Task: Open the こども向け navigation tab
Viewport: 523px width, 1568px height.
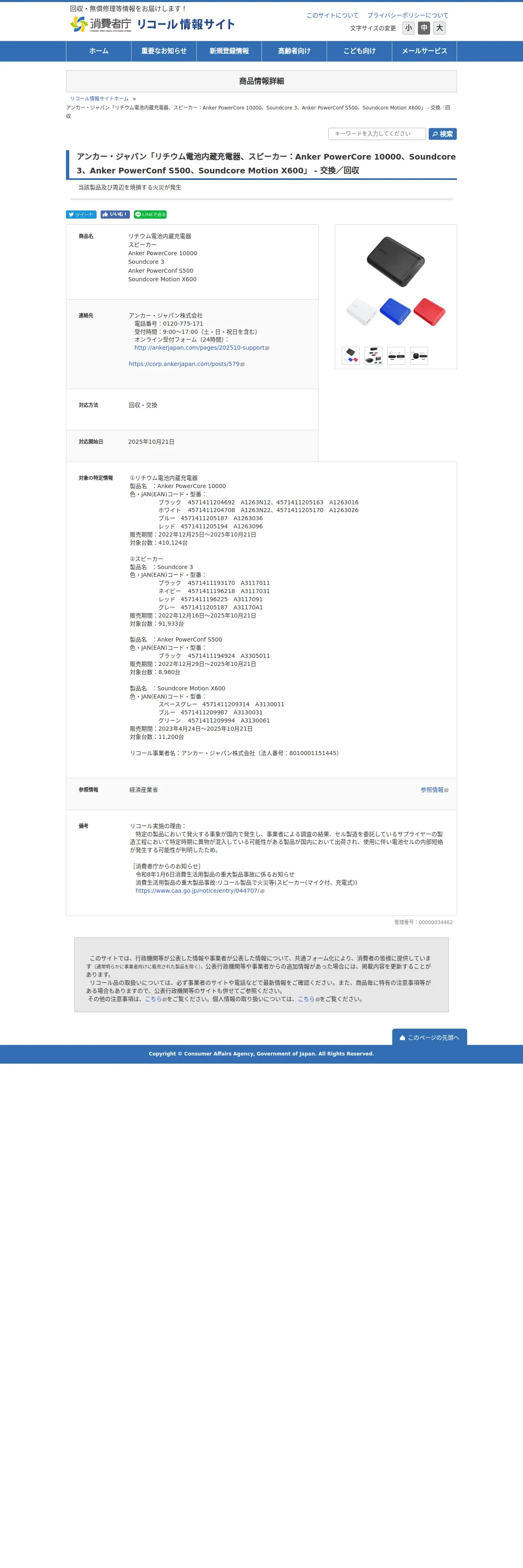Action: [359, 51]
